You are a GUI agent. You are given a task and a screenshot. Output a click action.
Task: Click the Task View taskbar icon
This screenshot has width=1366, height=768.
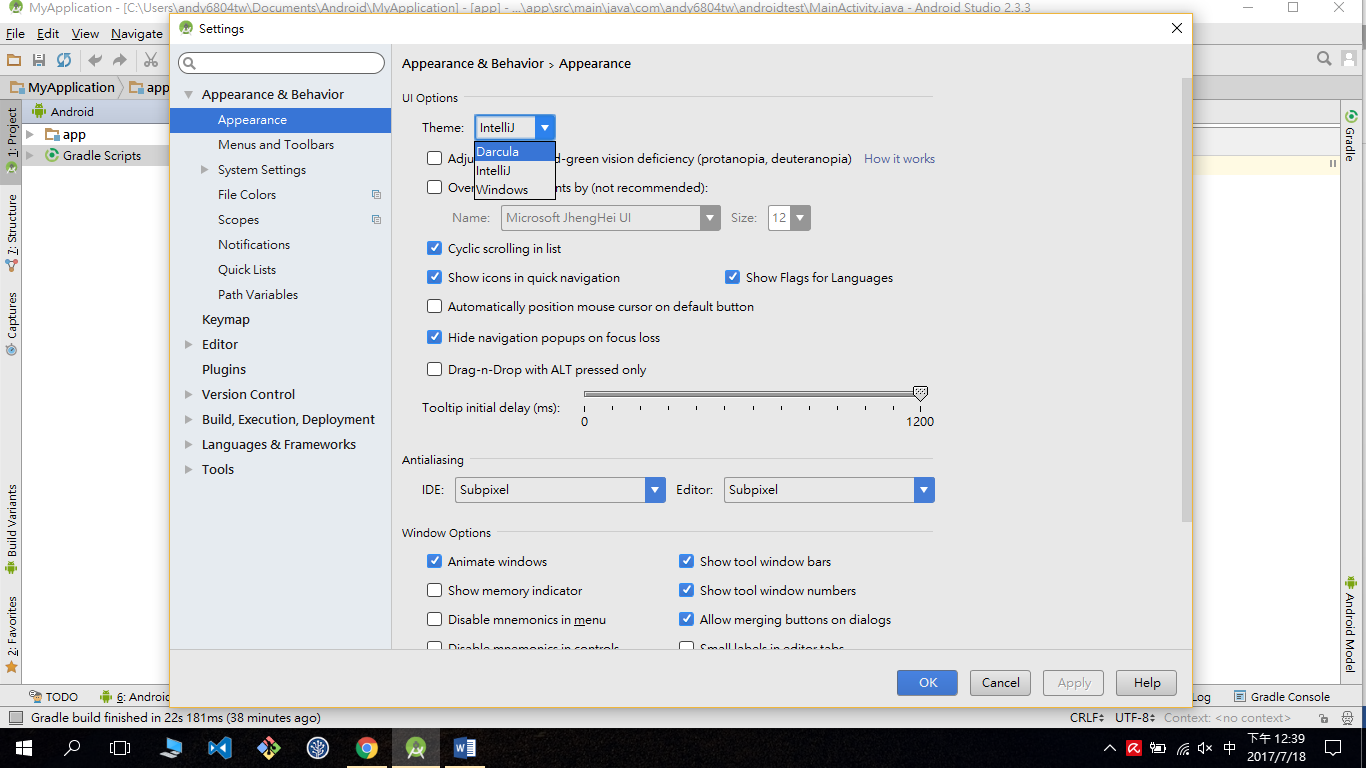point(120,747)
